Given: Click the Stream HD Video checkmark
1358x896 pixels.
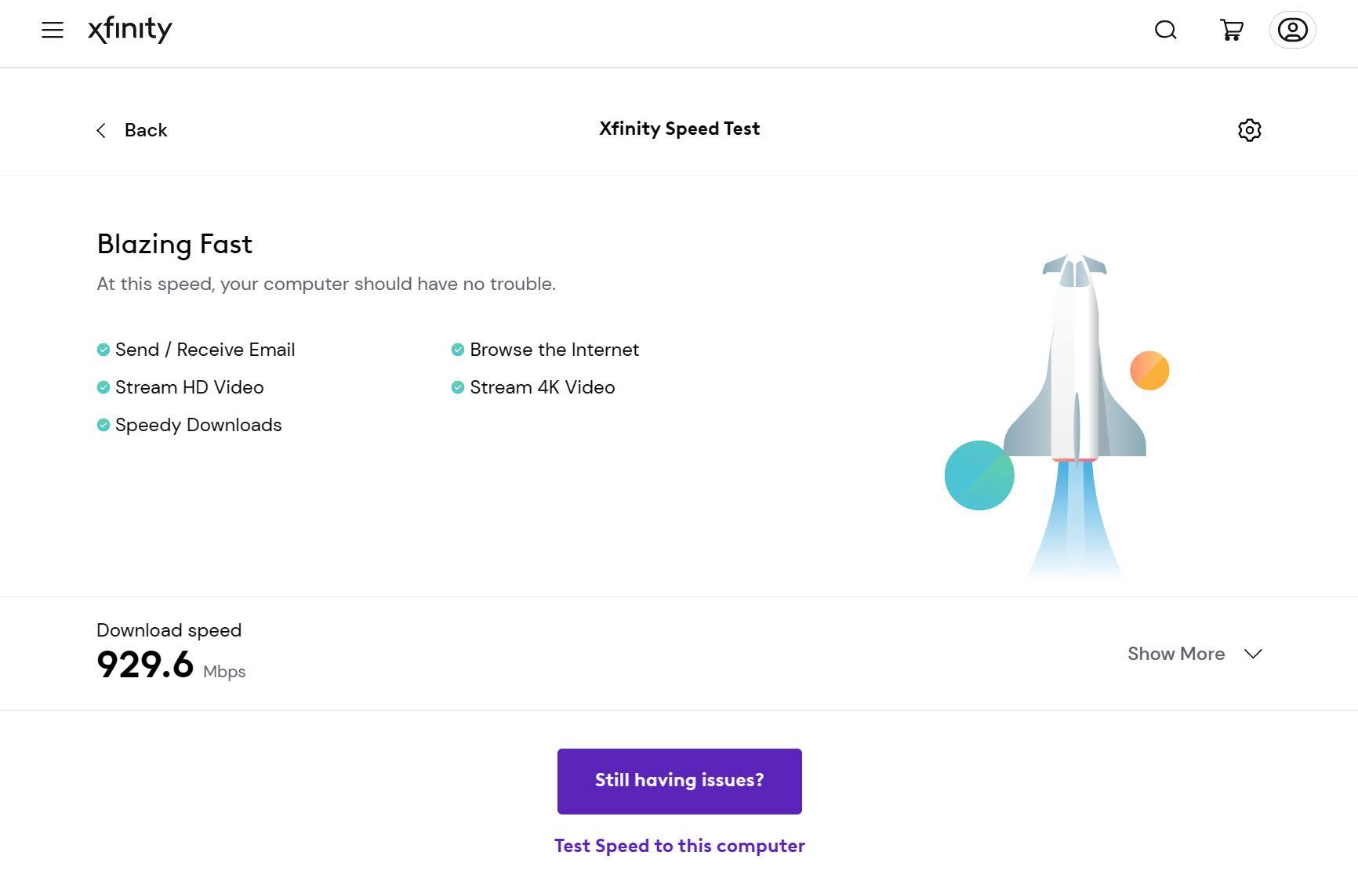Looking at the screenshot, I should tap(103, 387).
